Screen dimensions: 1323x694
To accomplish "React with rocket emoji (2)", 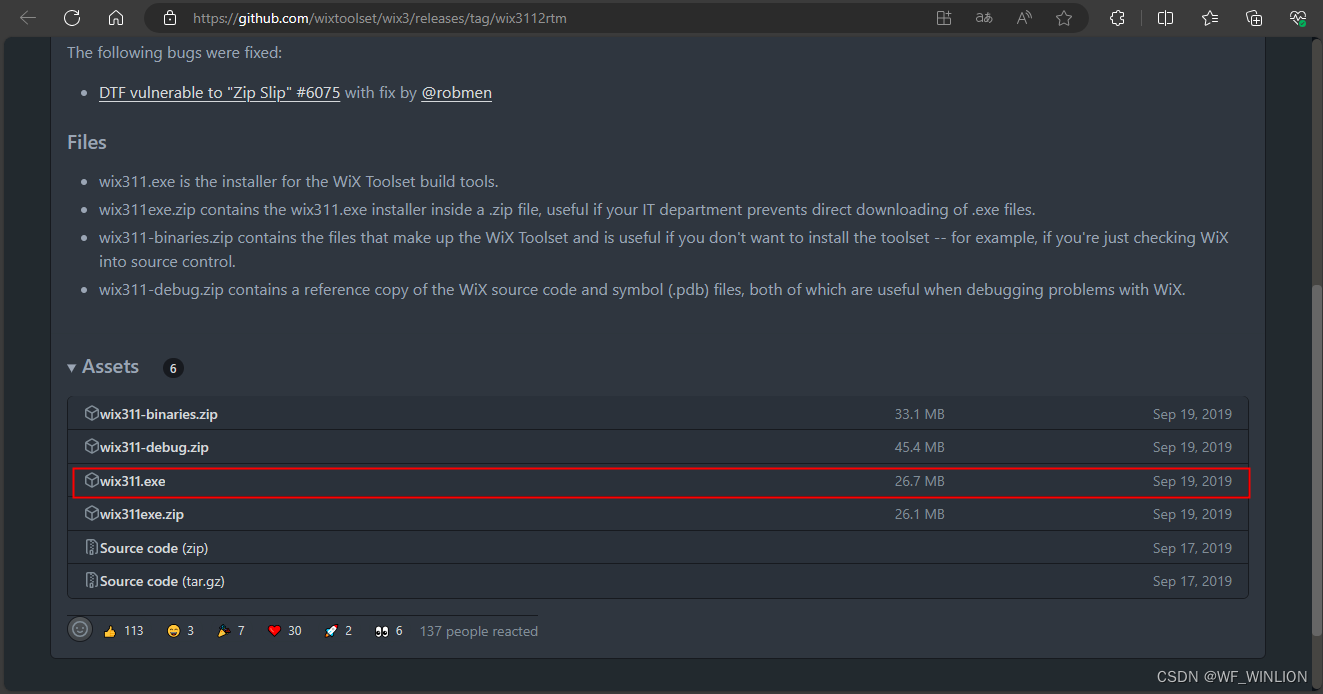I will click(x=338, y=631).
